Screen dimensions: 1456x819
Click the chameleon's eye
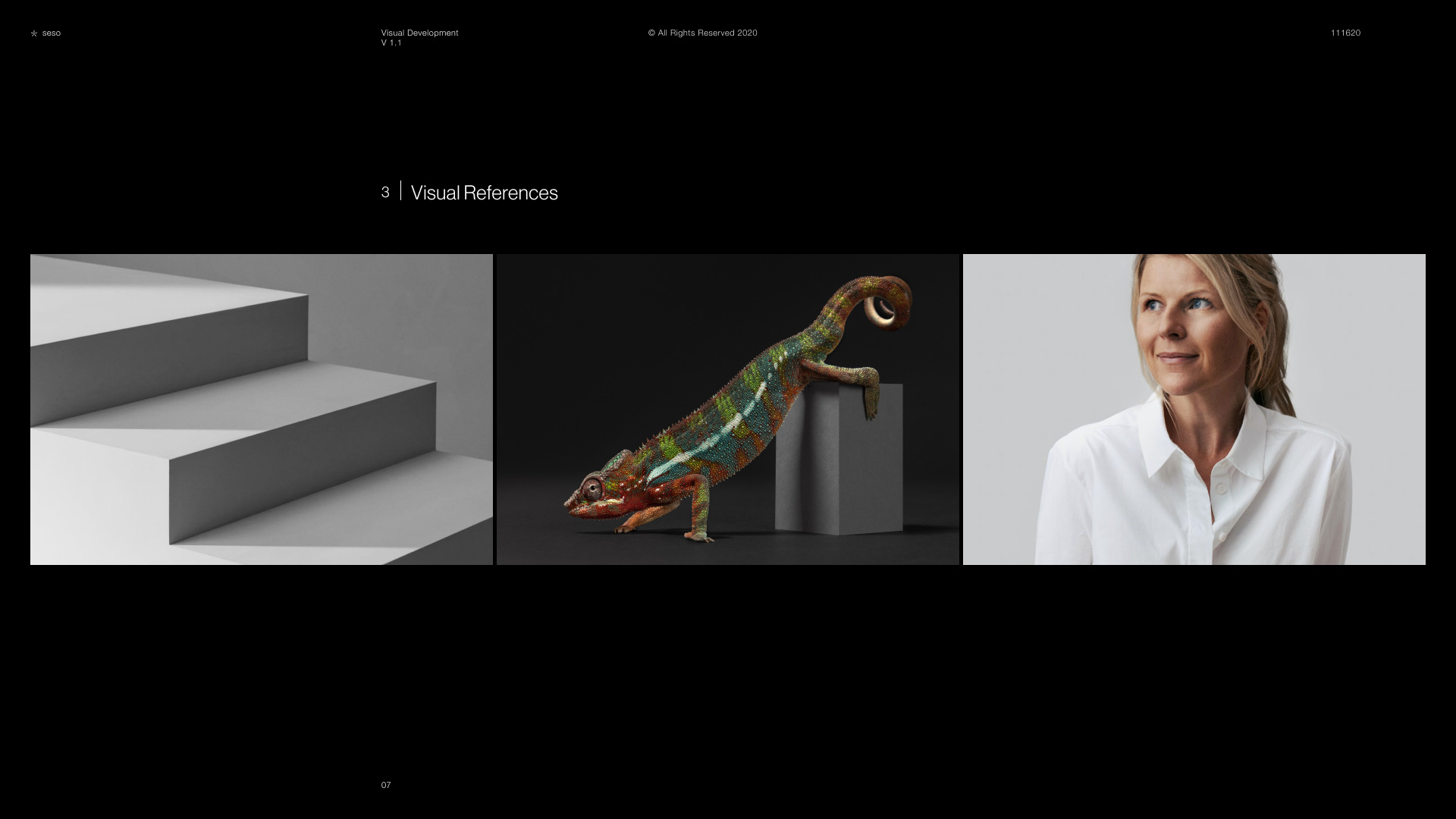click(591, 487)
